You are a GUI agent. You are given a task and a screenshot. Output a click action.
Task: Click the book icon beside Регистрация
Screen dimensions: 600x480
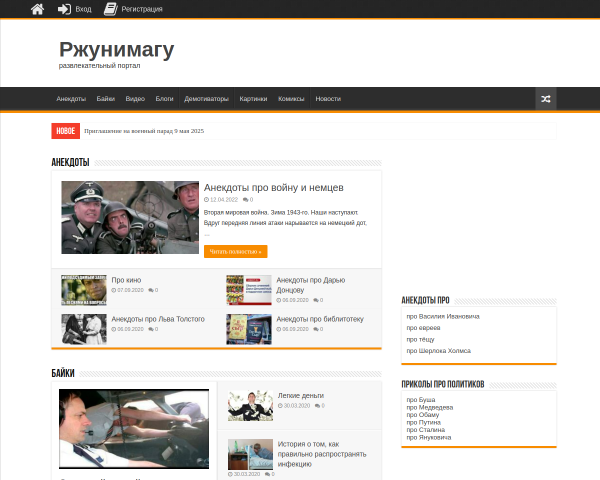click(111, 9)
